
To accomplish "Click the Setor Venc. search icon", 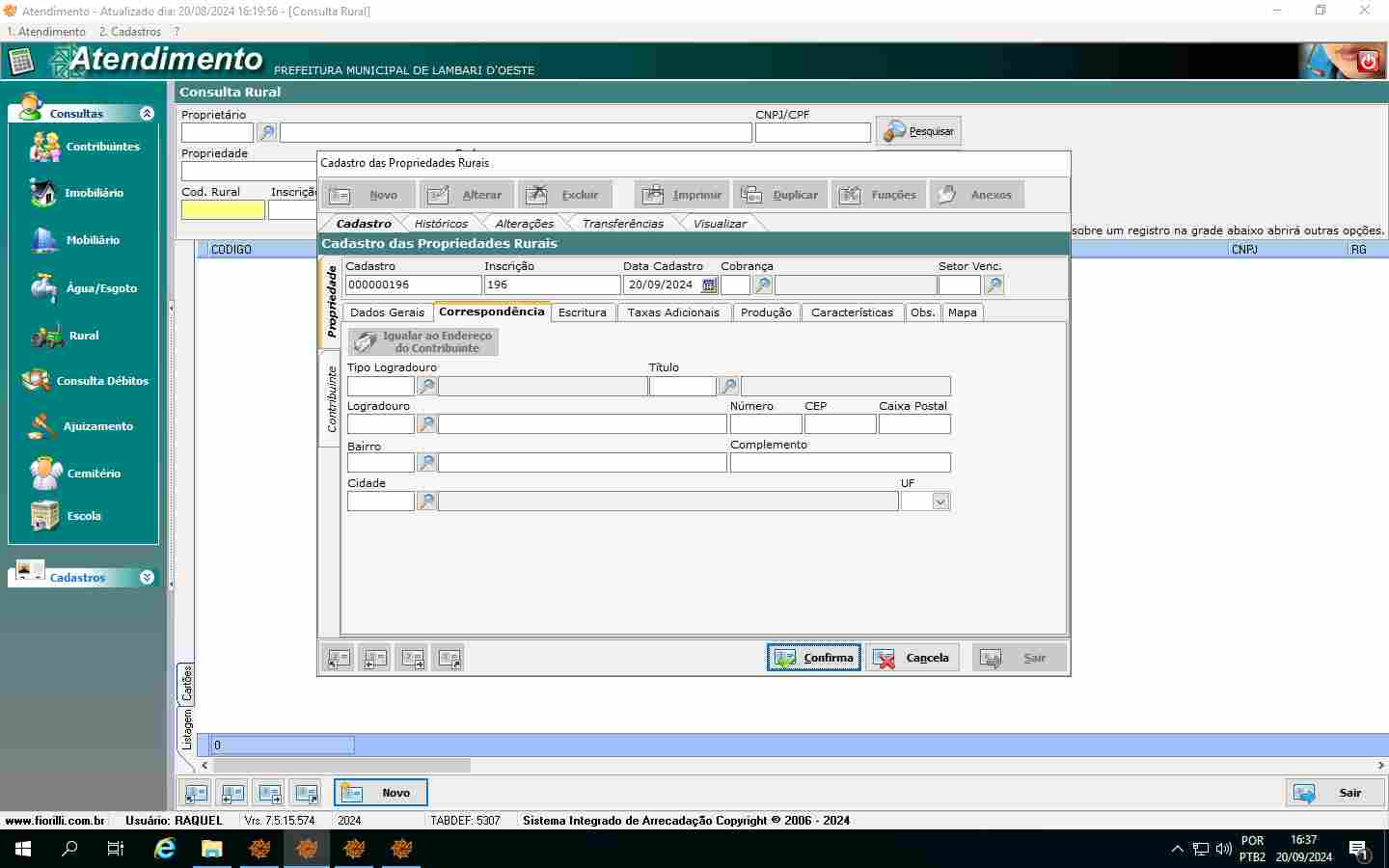I will pos(994,285).
